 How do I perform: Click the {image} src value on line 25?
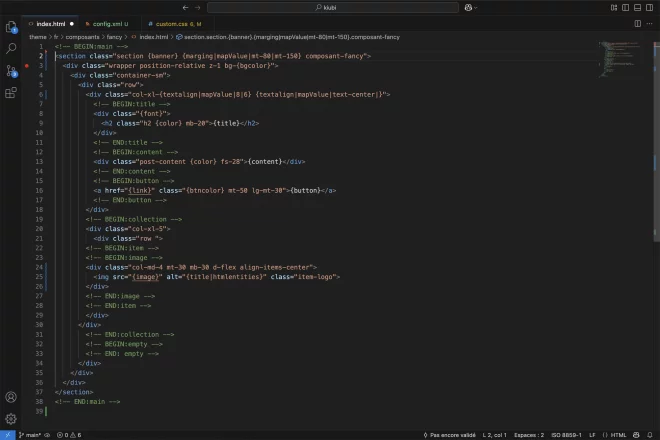pyautogui.click(x=145, y=277)
